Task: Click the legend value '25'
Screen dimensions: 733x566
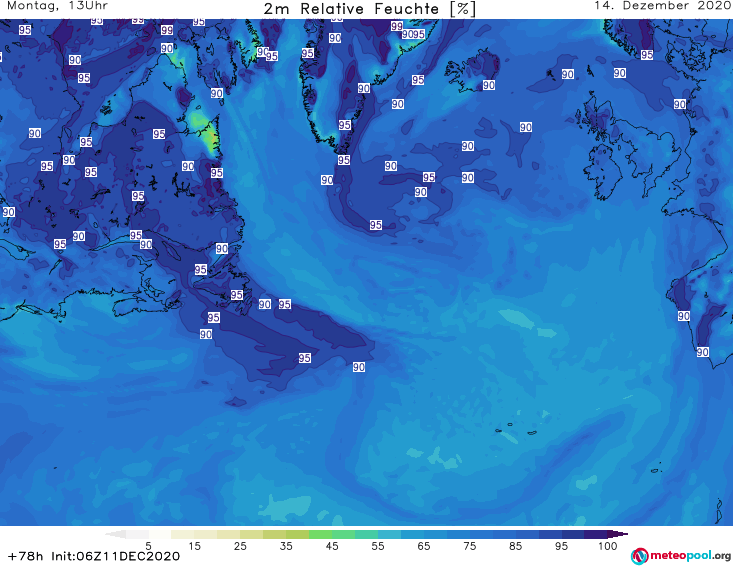Action: tap(240, 546)
